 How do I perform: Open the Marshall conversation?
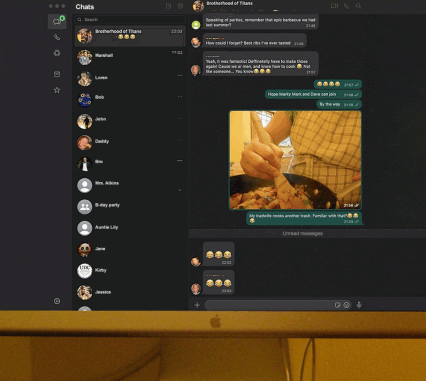click(x=130, y=57)
